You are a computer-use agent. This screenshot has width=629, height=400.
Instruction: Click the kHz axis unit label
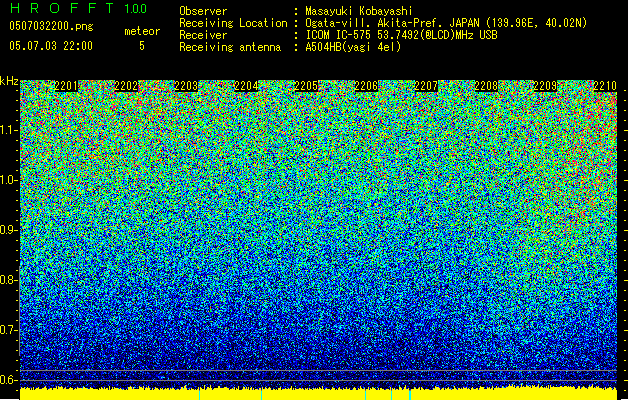point(9,81)
